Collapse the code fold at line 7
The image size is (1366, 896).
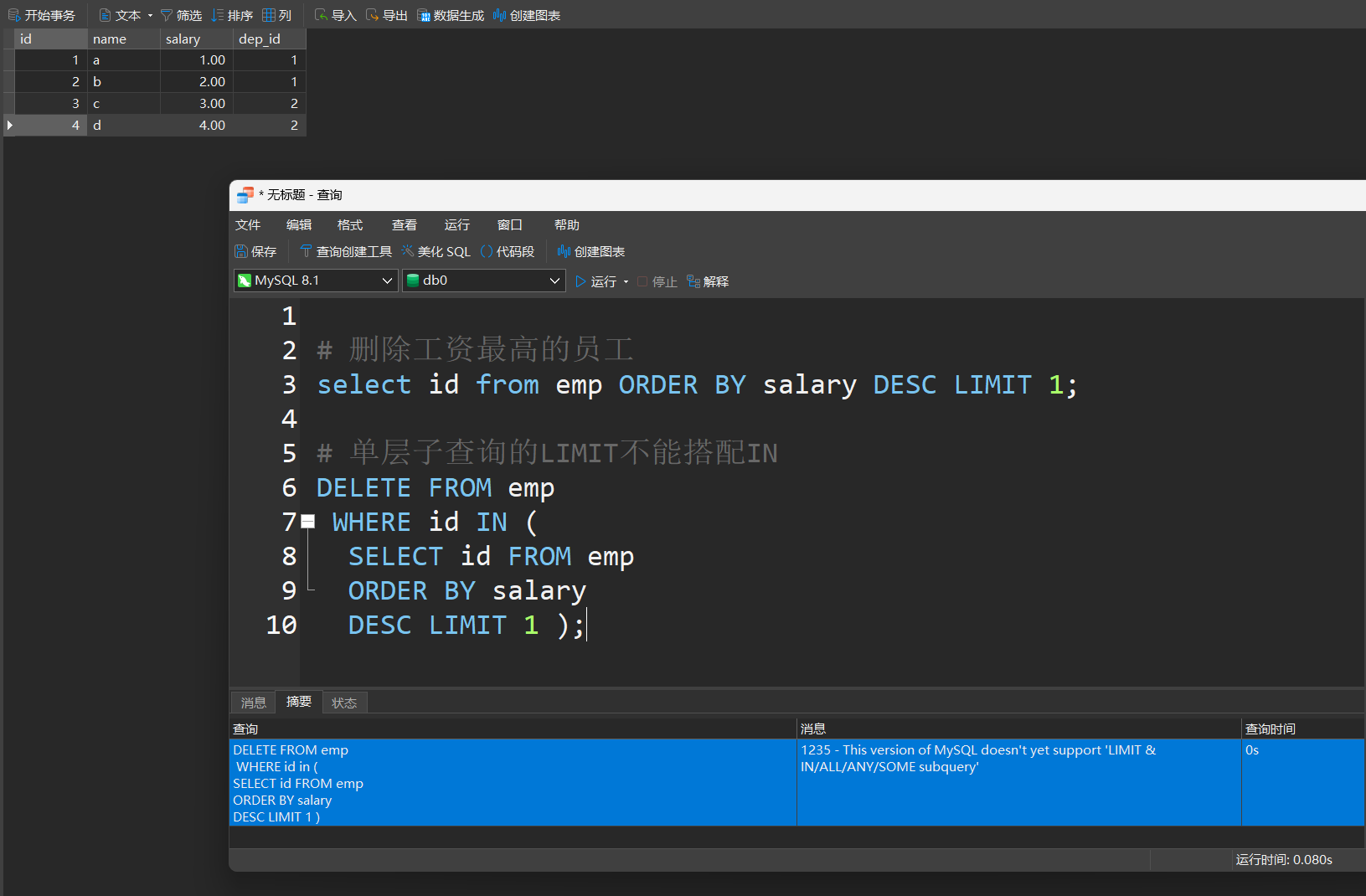pyautogui.click(x=308, y=522)
